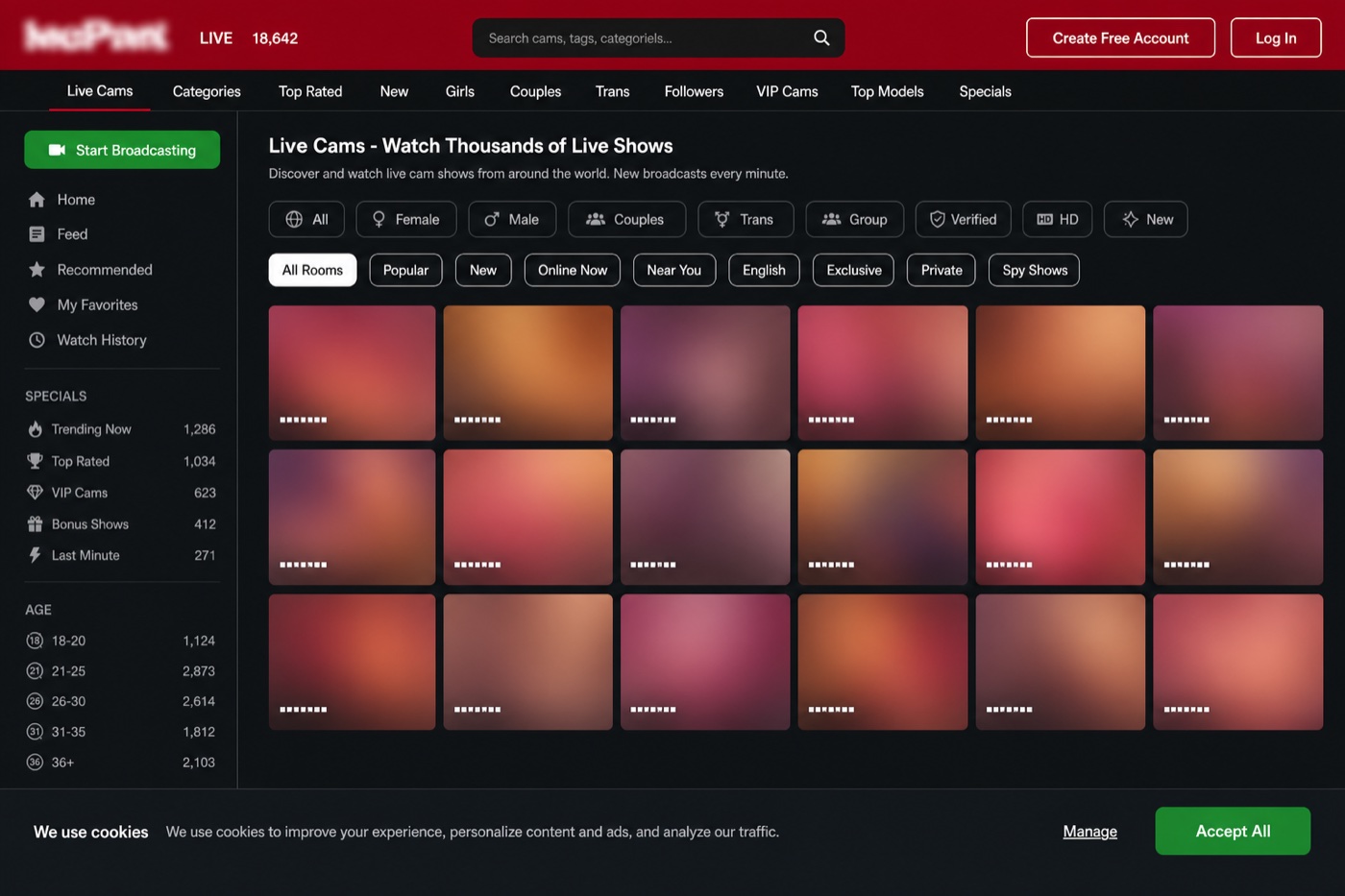The image size is (1345, 896).
Task: Toggle the English filter chip
Action: coord(764,270)
